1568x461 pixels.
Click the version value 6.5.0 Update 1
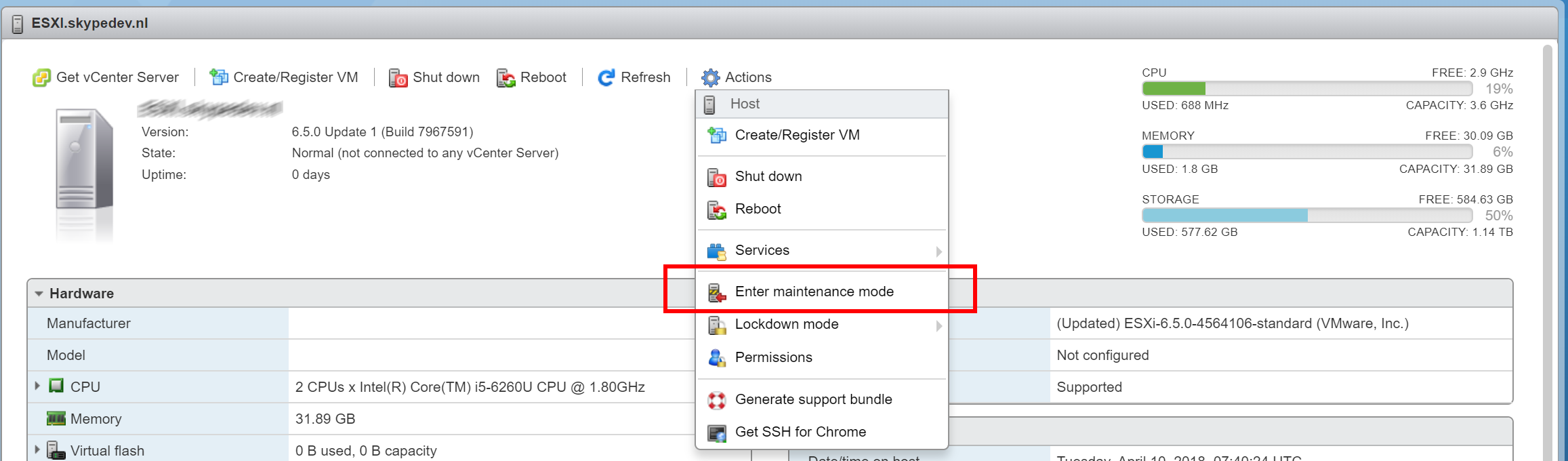(382, 132)
